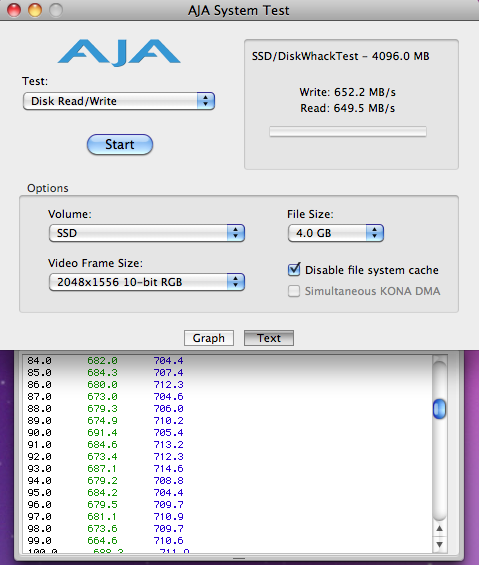
Task: Select the row for frame 87.0
Action: click(227, 397)
